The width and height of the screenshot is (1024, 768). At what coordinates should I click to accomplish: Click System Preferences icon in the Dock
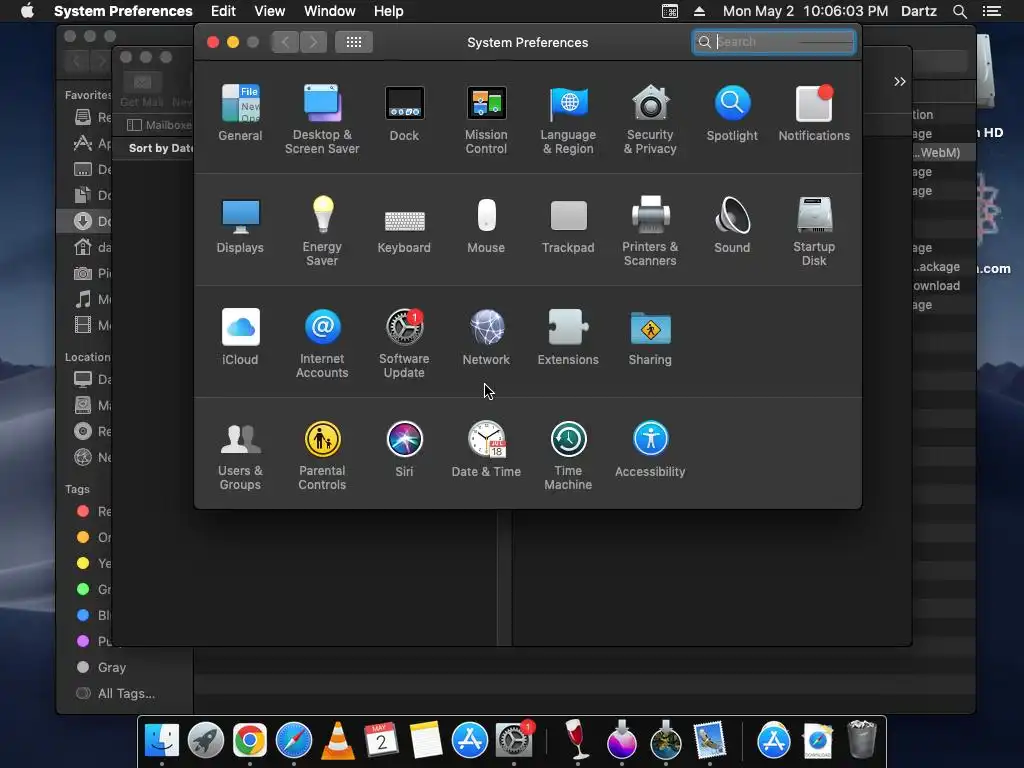point(514,741)
